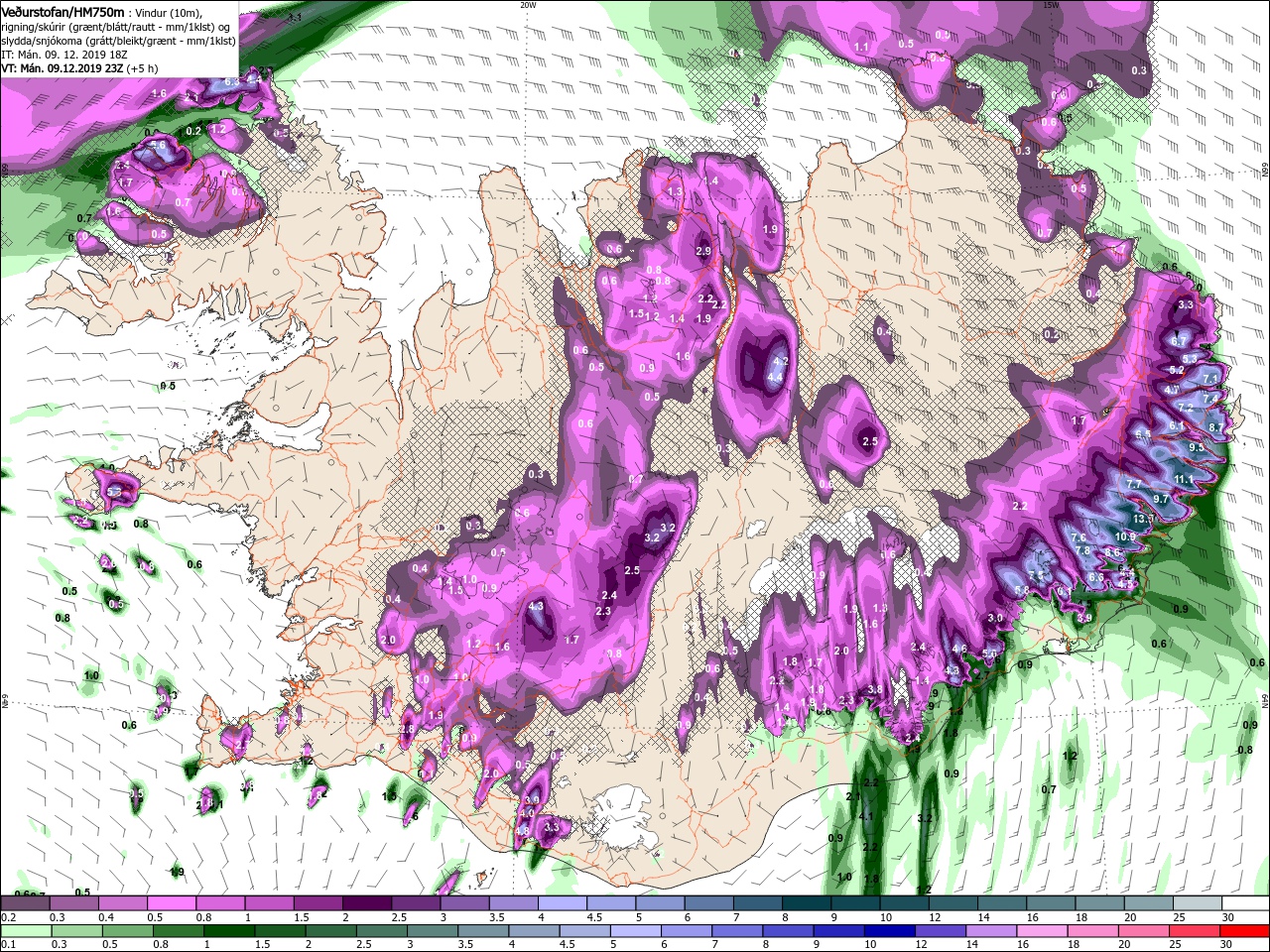
Task: Click the lower scale swatch between 3 and 3.5
Action: 433,930
